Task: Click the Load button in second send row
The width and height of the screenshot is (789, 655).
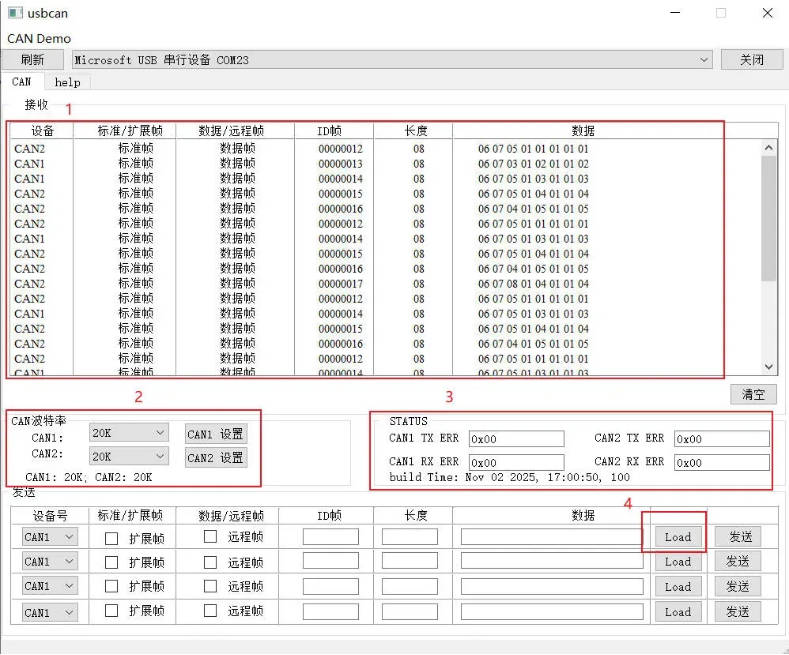Action: point(678,561)
